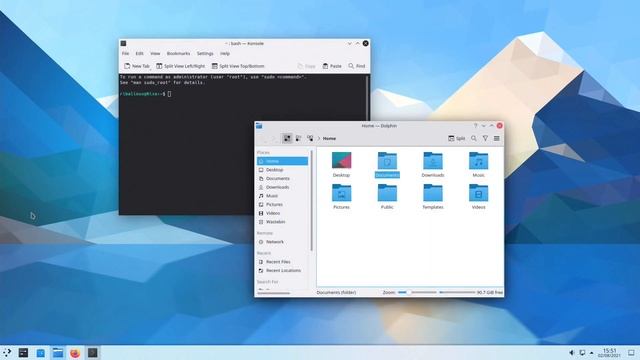Launch Firefox from the taskbar

[75, 353]
